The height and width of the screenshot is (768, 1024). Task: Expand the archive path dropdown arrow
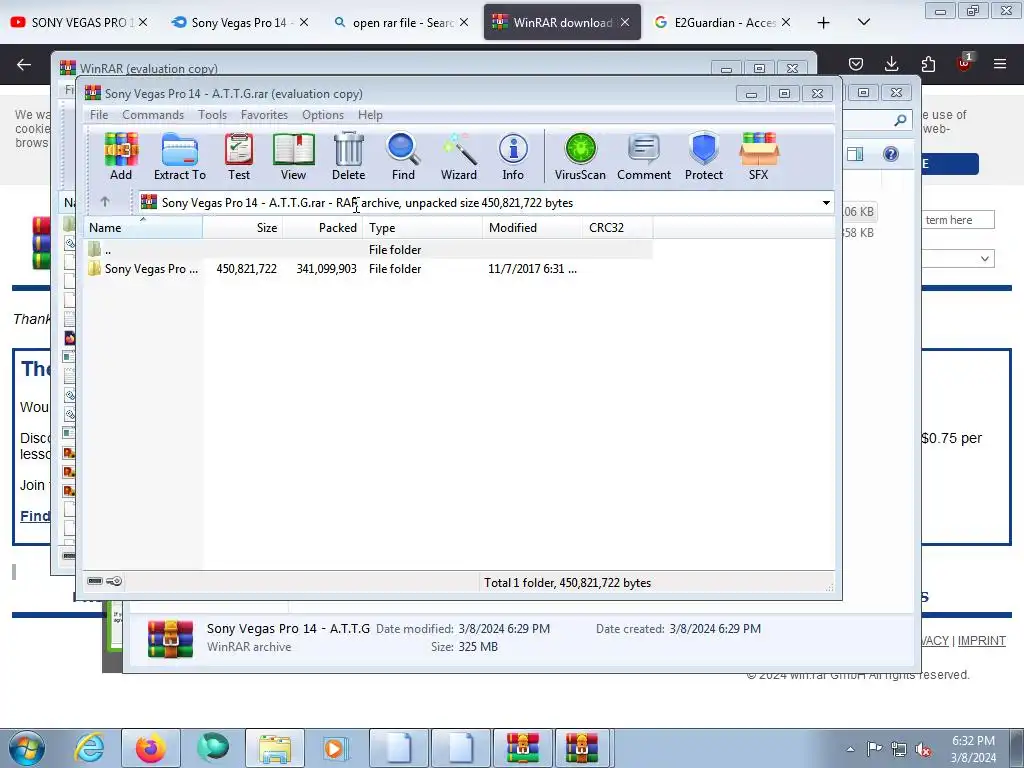(x=826, y=202)
